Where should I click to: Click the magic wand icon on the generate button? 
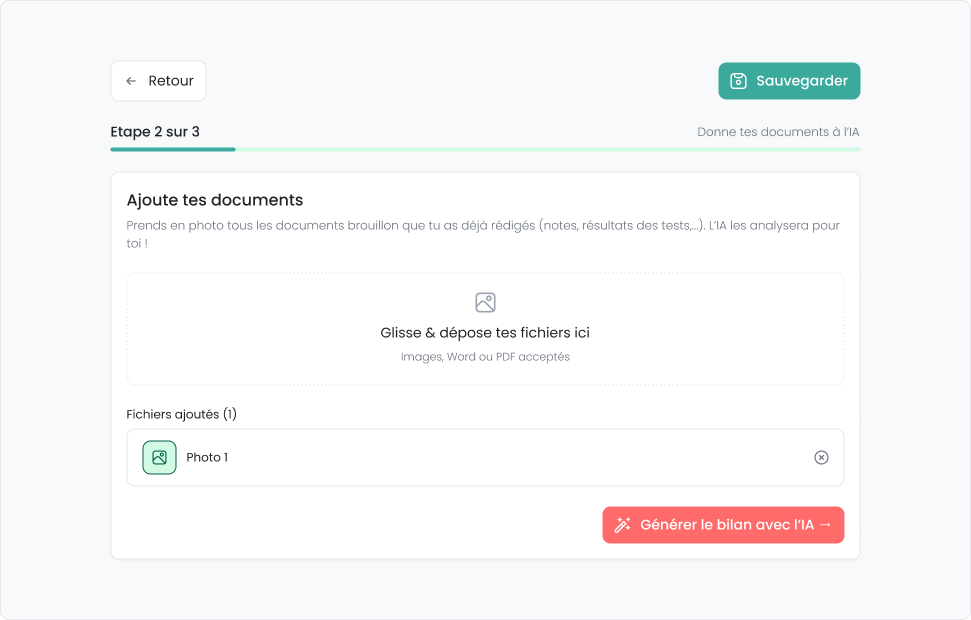pos(622,525)
